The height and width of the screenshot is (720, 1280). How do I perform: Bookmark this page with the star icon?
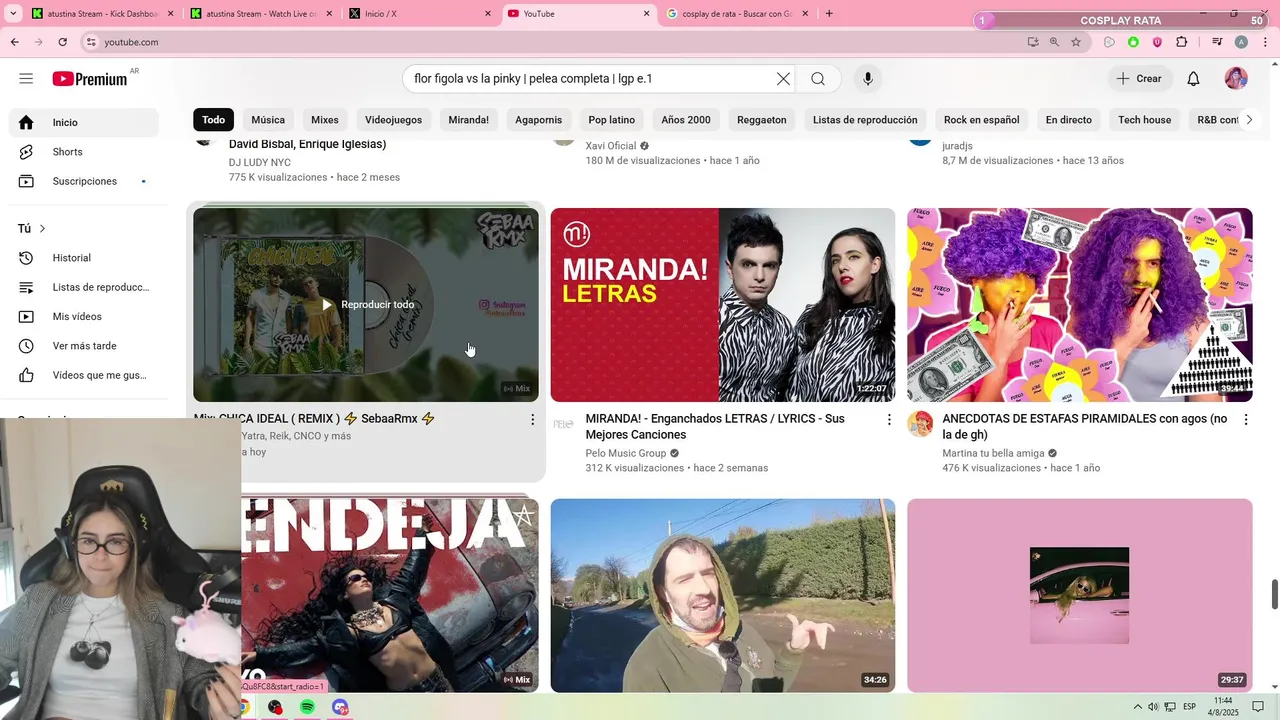[x=1076, y=42]
